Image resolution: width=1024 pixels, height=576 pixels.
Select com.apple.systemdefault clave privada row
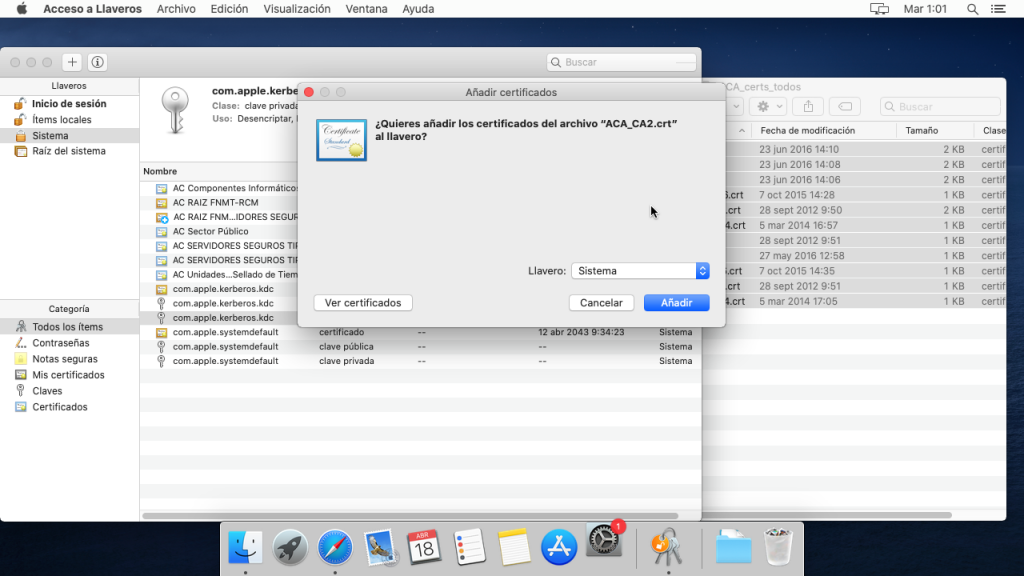point(421,360)
